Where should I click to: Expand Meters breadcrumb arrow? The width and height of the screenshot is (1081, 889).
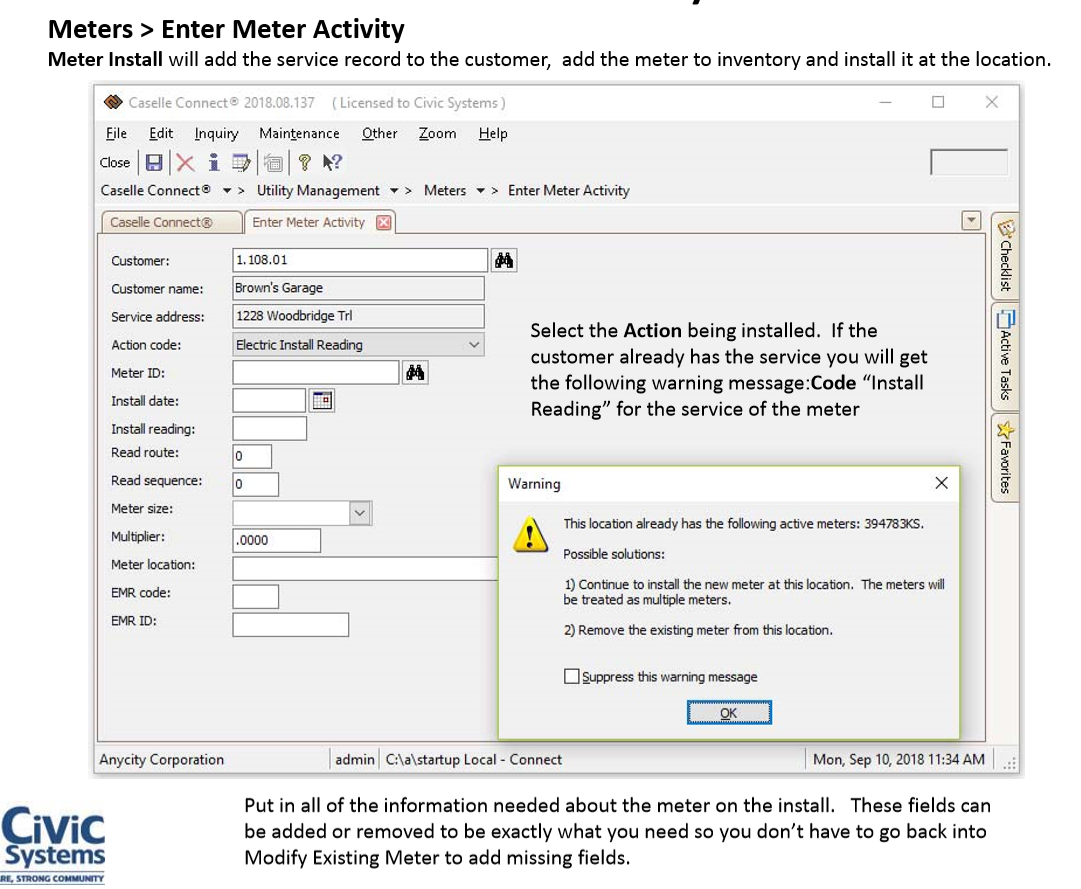pos(481,191)
